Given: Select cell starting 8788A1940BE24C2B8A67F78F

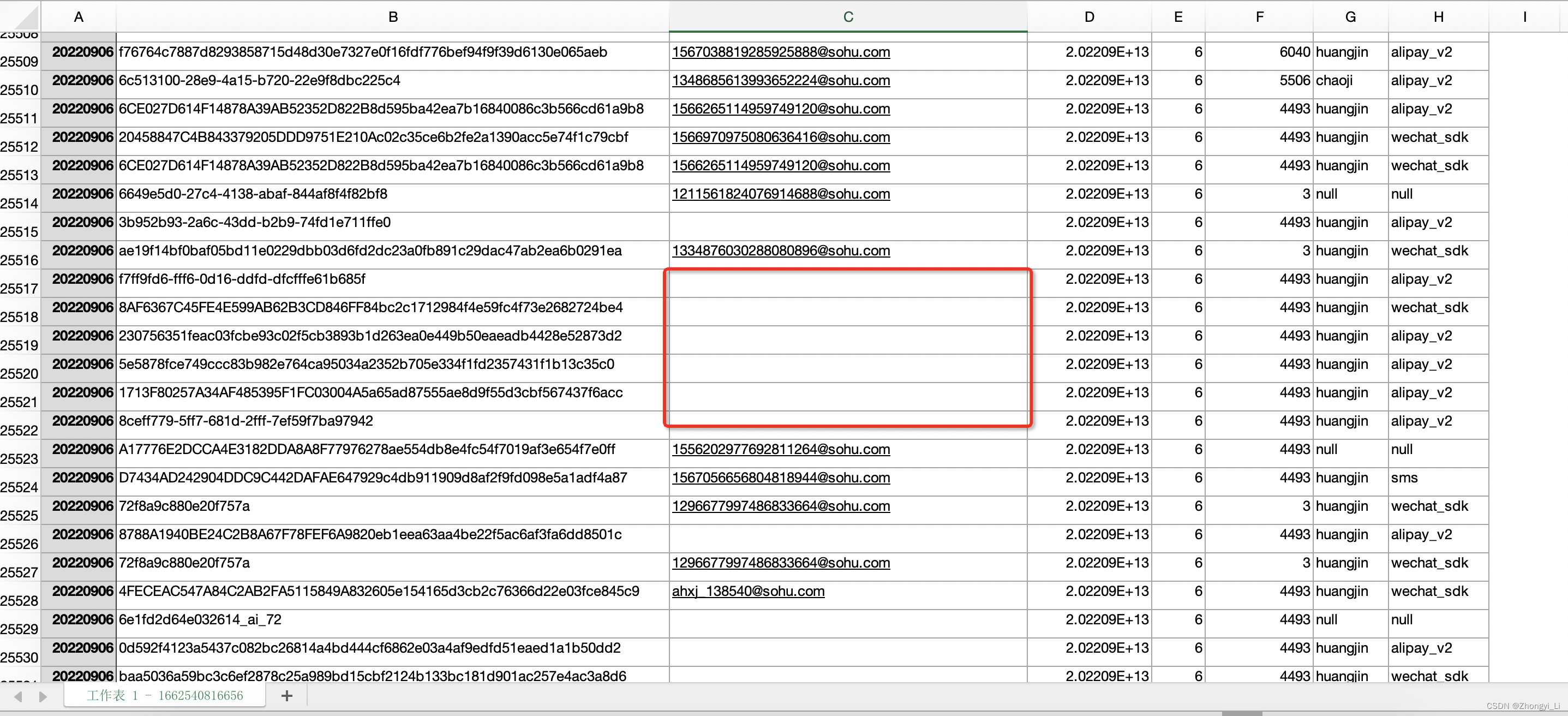Looking at the screenshot, I should pyautogui.click(x=393, y=538).
